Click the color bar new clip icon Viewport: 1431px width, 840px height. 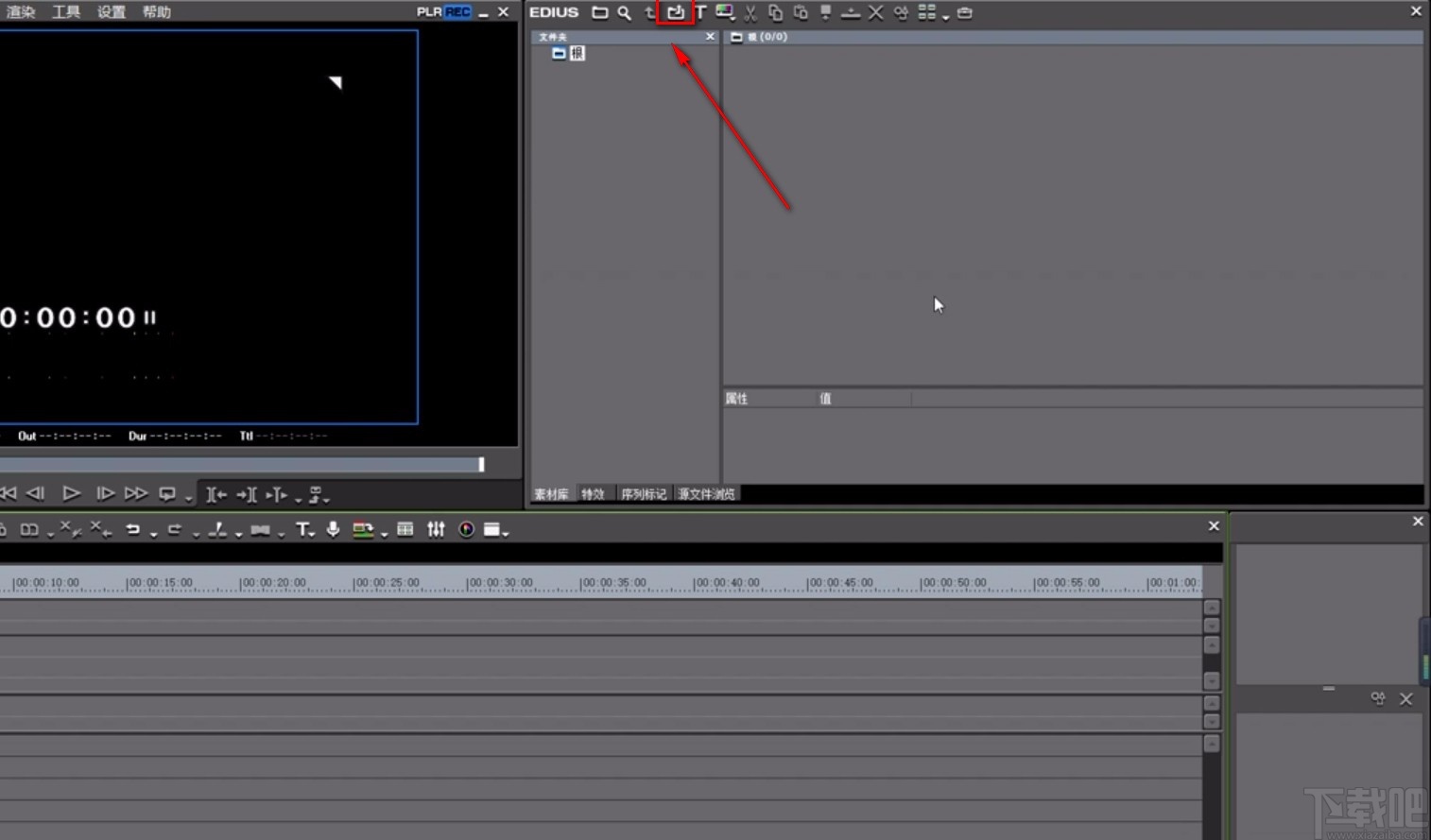[x=725, y=12]
